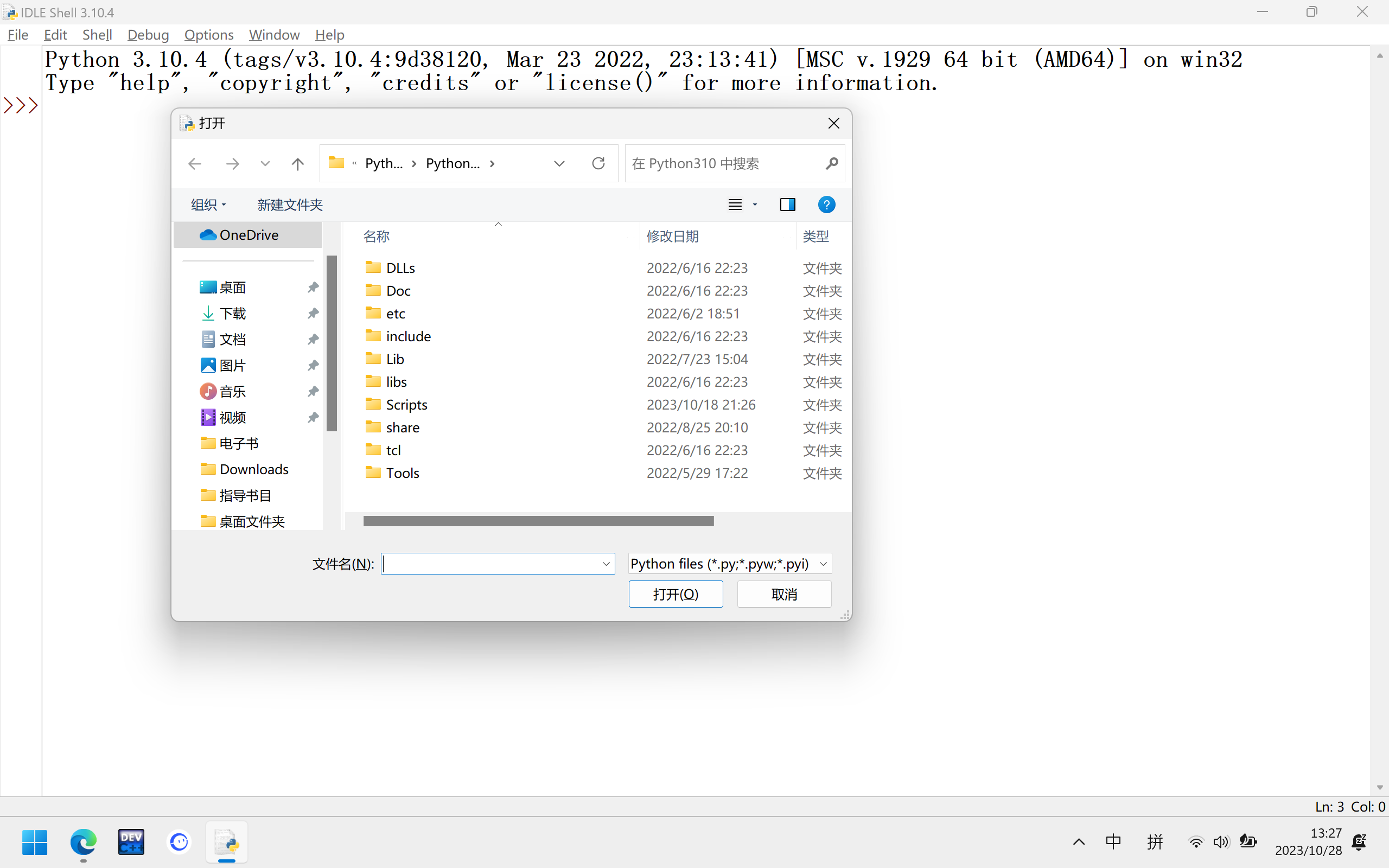This screenshot has height=868, width=1389.
Task: Sort by 修改日期 column header
Action: tap(672, 237)
